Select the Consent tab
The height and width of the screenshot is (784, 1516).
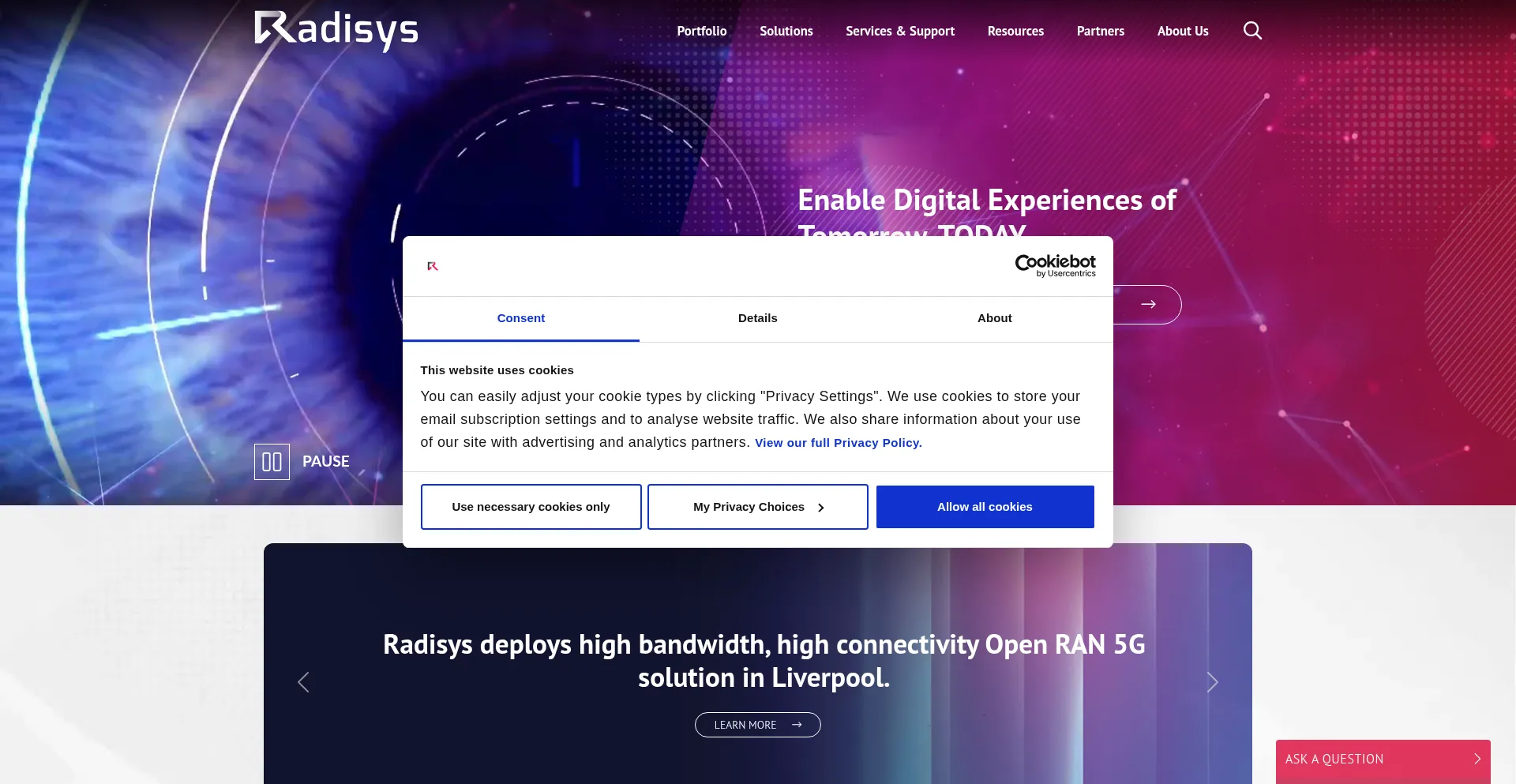pos(520,318)
